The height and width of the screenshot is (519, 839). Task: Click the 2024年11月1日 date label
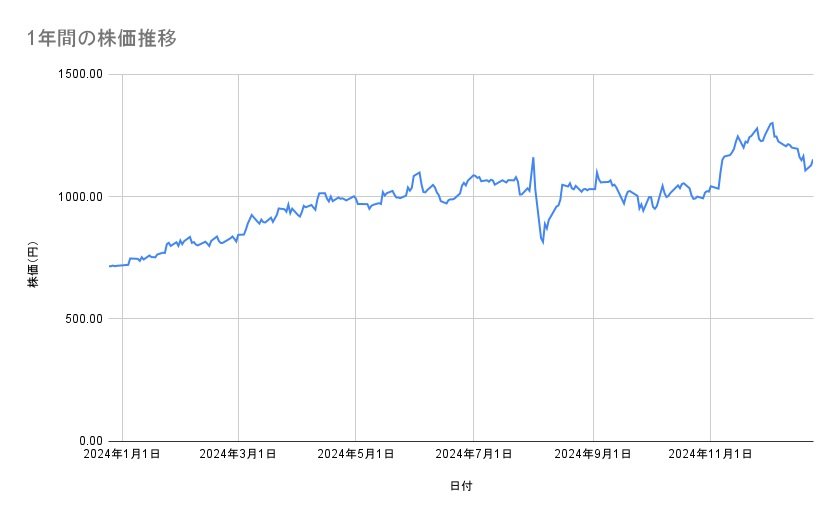[709, 454]
